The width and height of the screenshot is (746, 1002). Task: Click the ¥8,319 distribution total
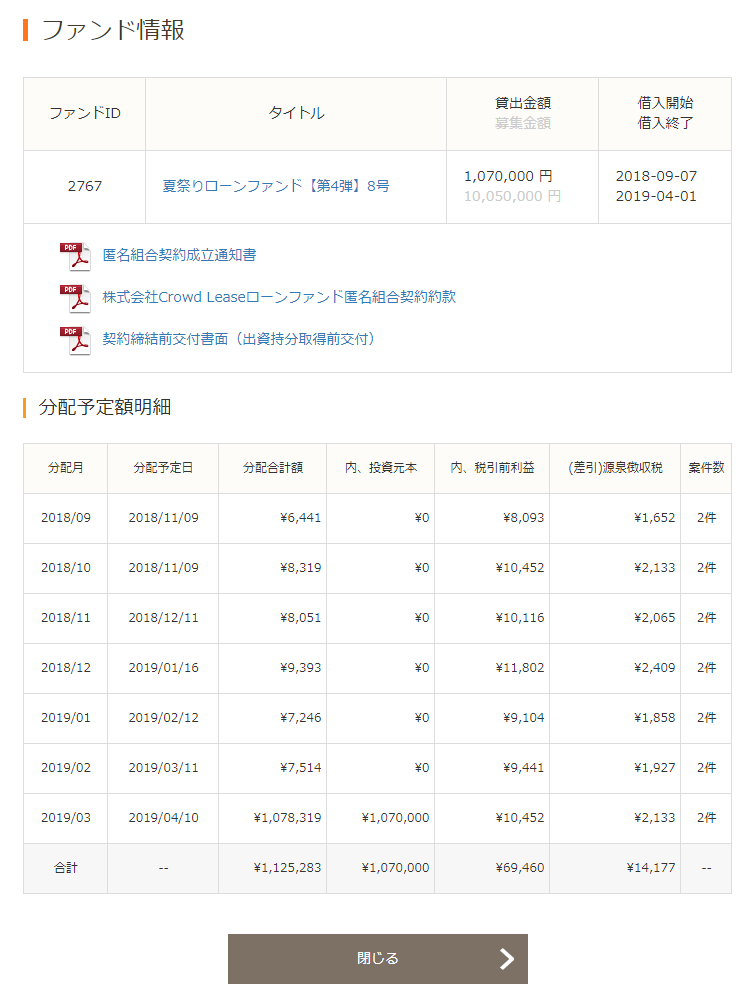click(x=300, y=568)
